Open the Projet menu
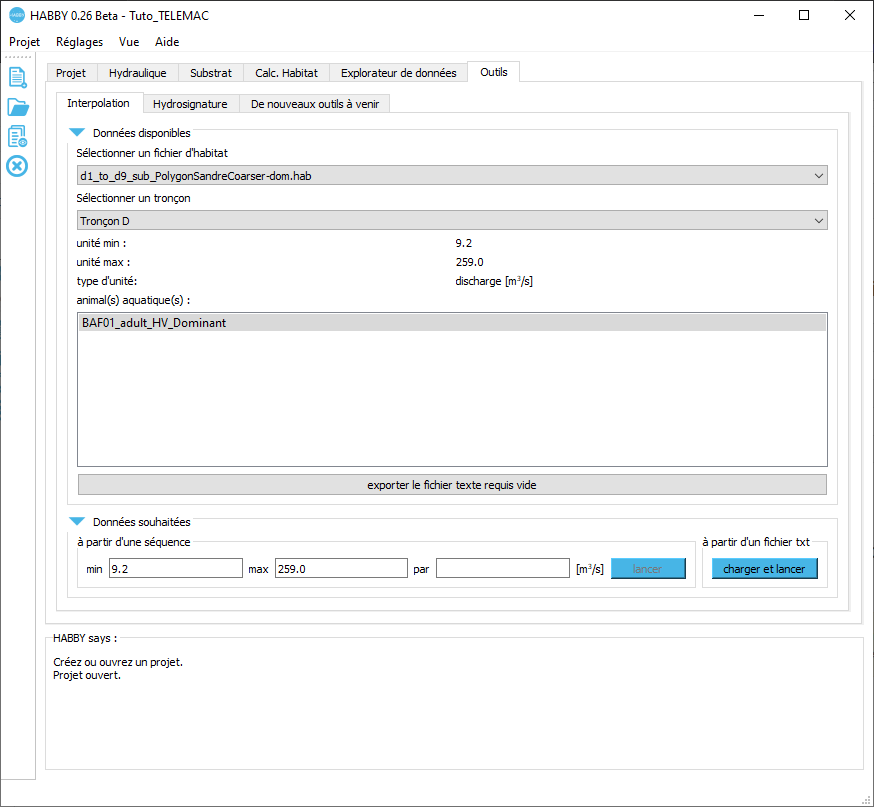This screenshot has width=874, height=807. 25,42
